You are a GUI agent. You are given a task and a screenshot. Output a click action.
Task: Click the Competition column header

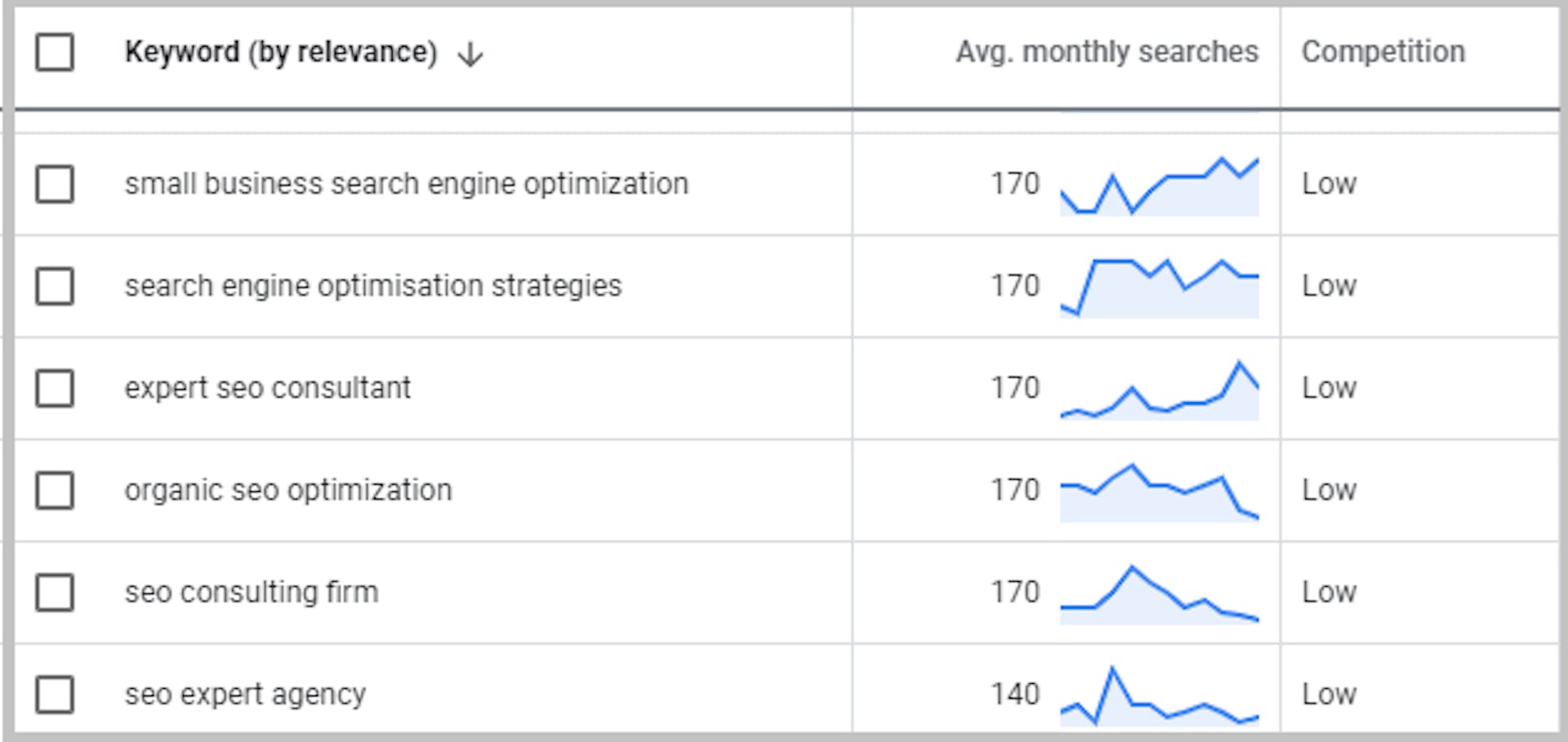click(x=1383, y=52)
